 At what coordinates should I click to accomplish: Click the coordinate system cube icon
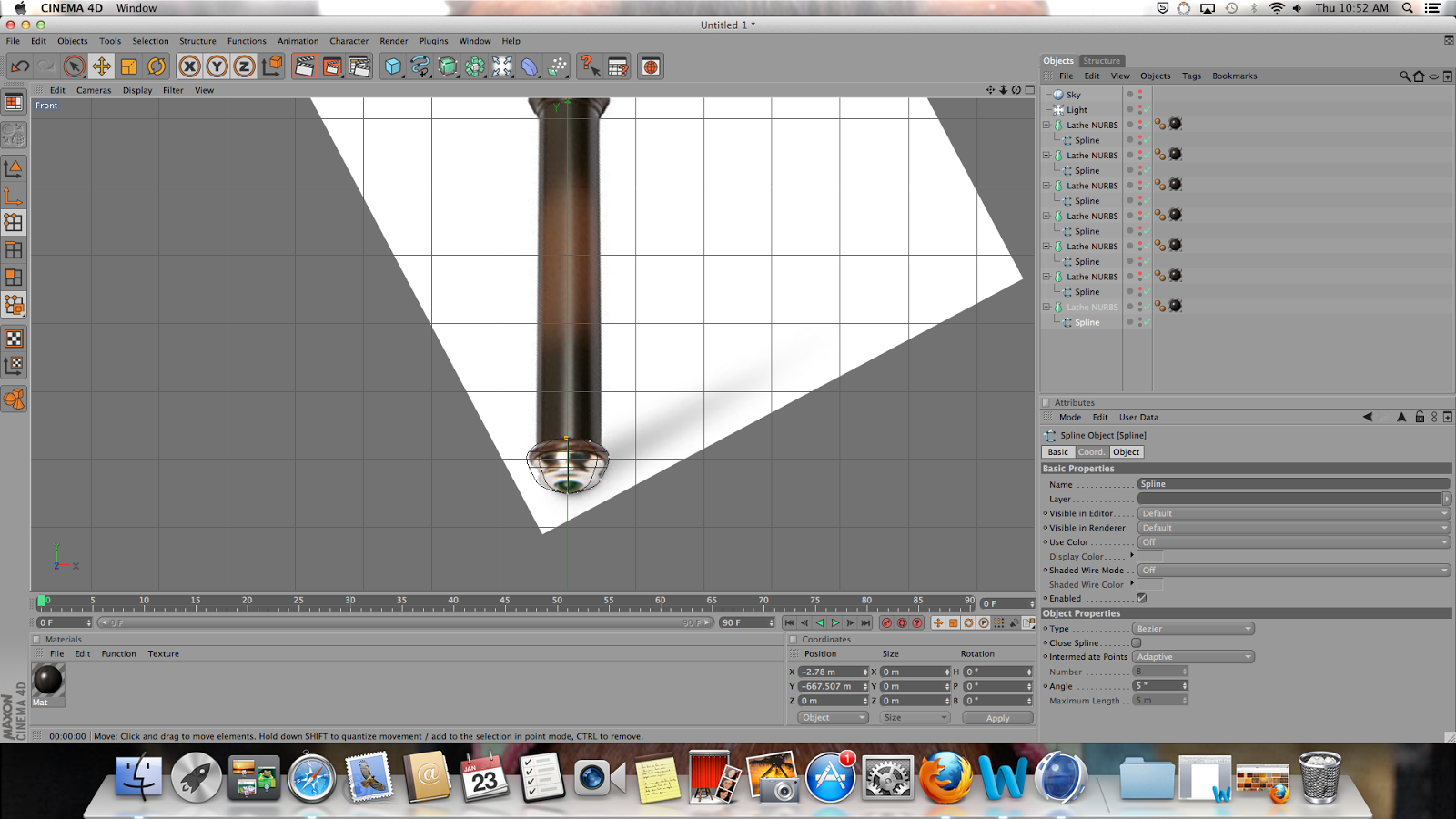pos(271,66)
